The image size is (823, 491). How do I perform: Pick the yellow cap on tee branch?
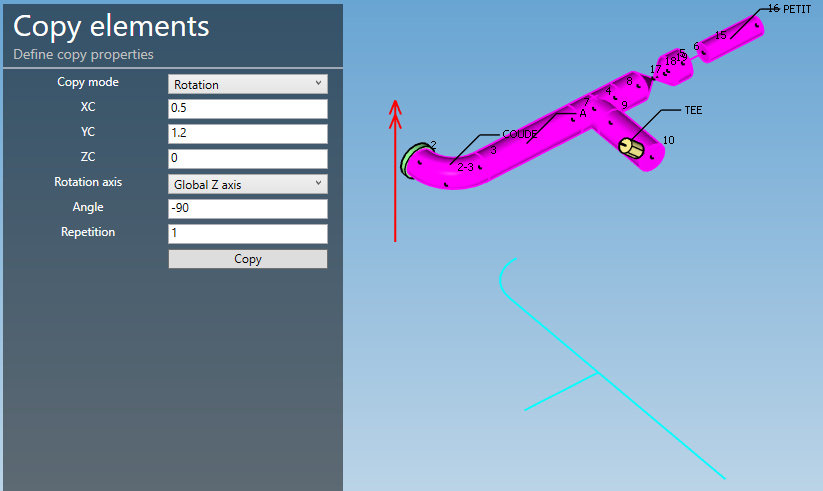click(630, 148)
